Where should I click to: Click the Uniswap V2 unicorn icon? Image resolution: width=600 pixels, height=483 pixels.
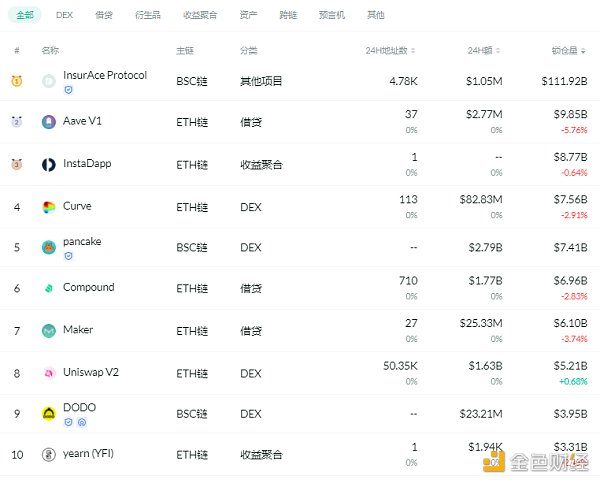[x=49, y=372]
